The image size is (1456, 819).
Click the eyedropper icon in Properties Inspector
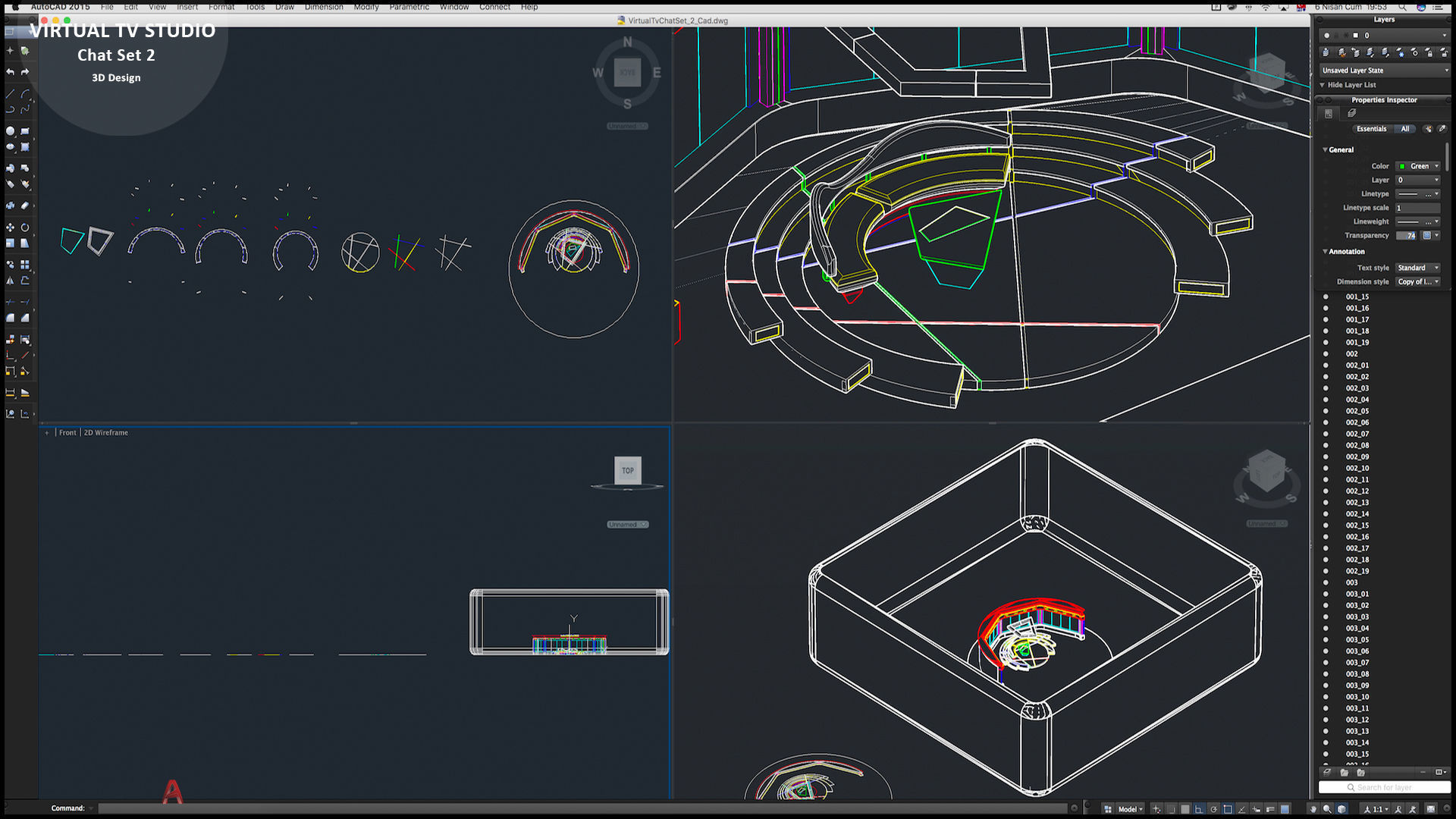(1442, 129)
